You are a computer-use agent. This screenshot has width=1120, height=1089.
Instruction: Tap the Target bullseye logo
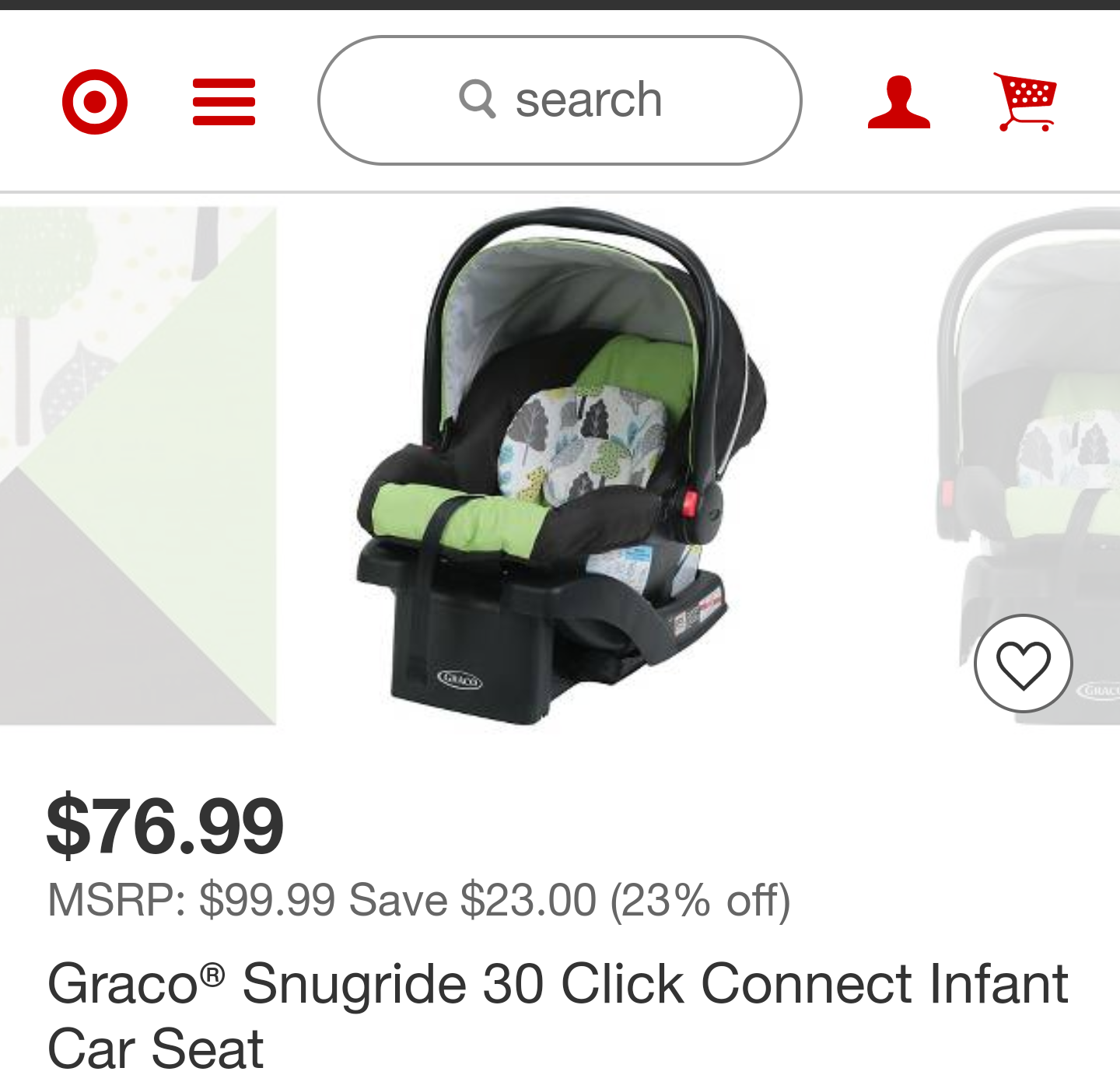coord(95,102)
